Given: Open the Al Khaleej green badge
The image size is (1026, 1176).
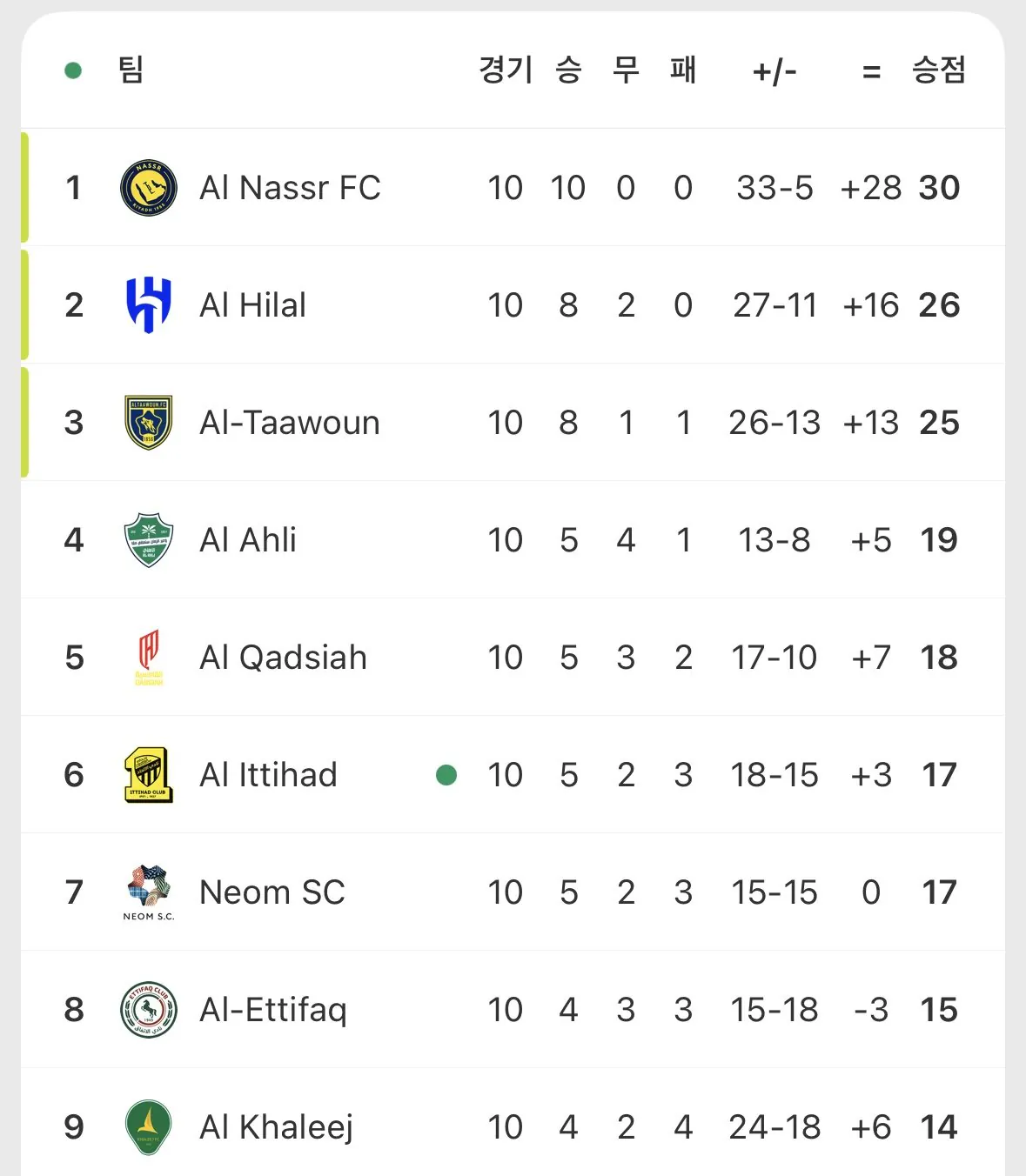Looking at the screenshot, I should 149,1127.
